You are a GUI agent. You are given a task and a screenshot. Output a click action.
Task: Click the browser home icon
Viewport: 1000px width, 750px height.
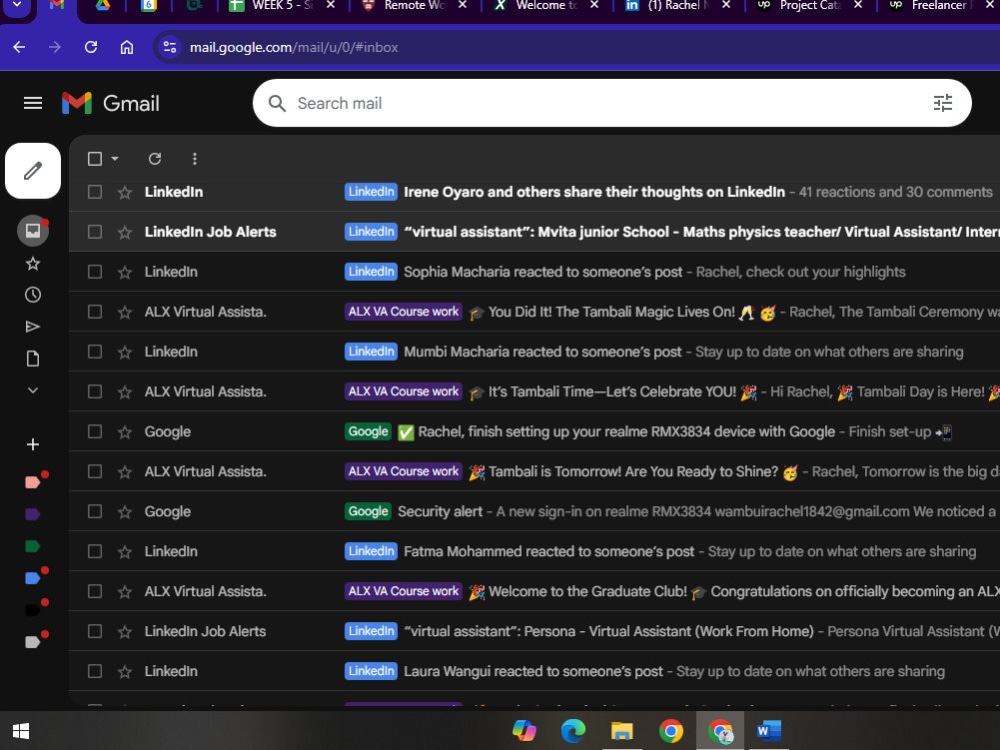[127, 47]
